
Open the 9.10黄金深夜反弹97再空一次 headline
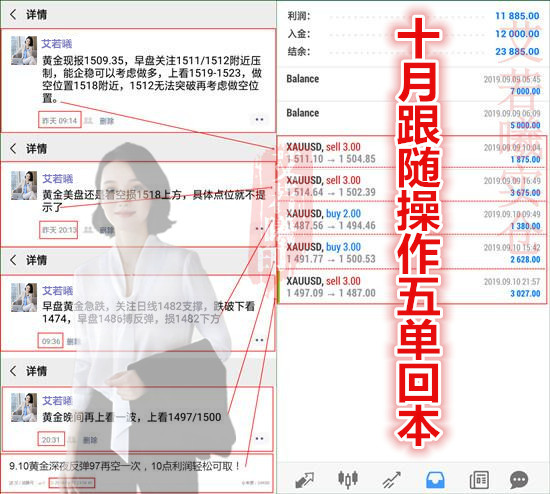[124, 466]
